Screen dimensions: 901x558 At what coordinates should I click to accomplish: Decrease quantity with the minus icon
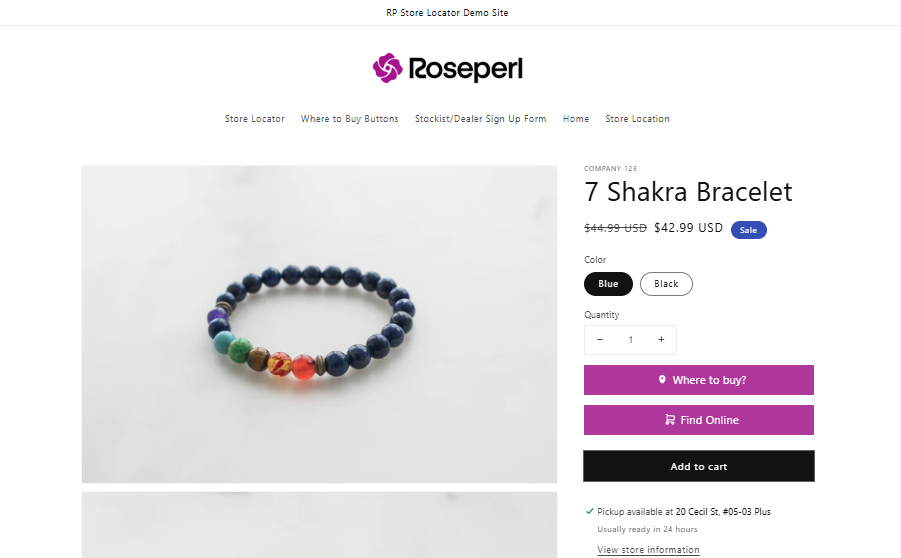(600, 340)
